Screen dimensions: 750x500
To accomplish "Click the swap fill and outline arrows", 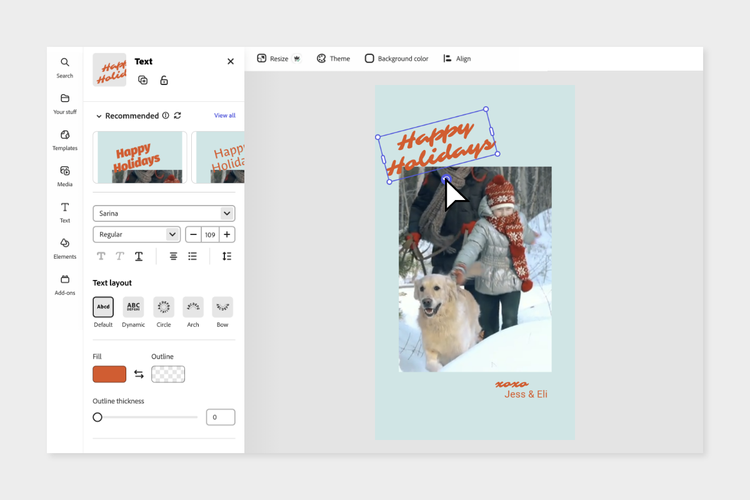I will pyautogui.click(x=139, y=374).
